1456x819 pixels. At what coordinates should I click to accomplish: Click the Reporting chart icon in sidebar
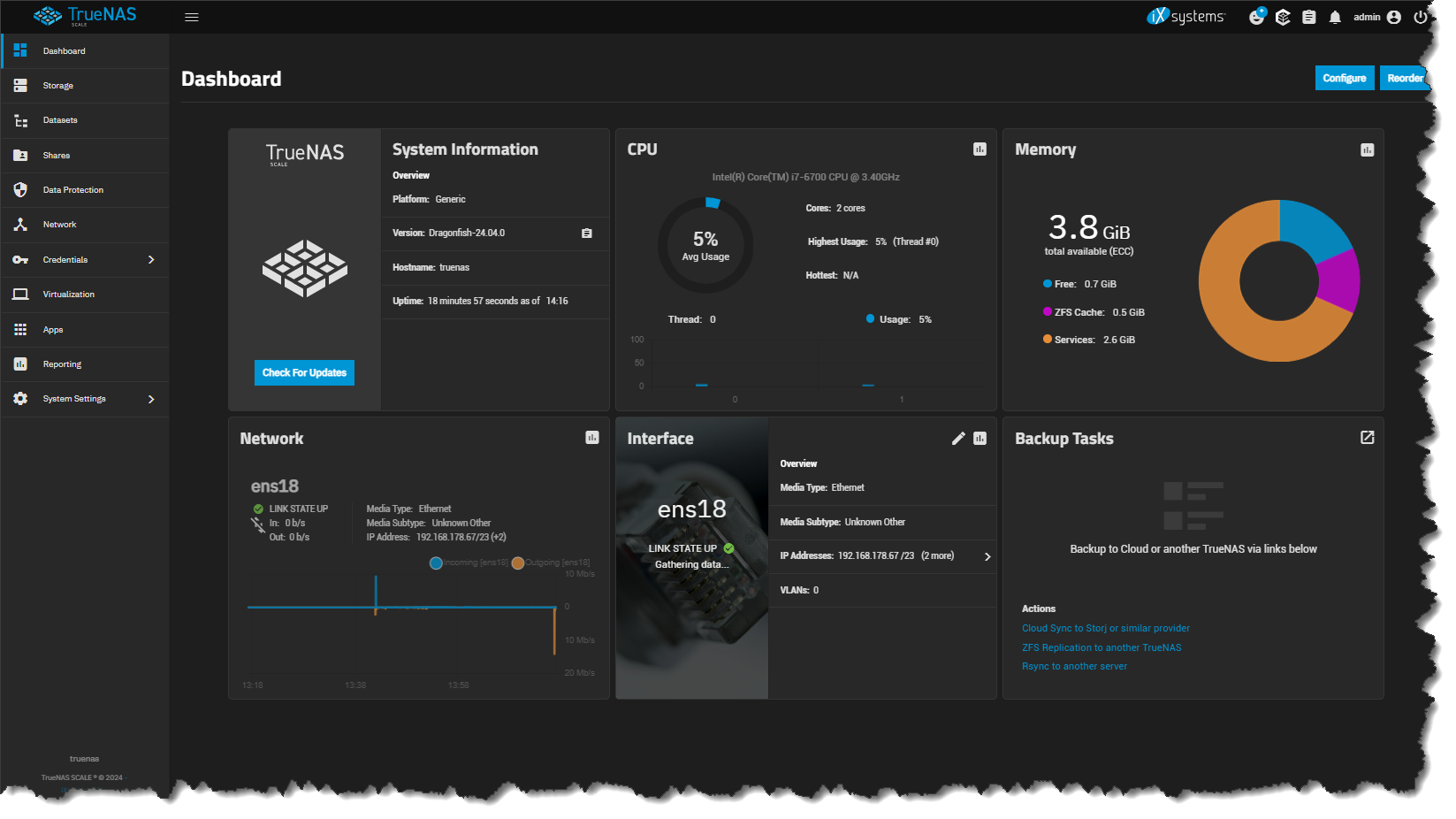click(x=20, y=364)
